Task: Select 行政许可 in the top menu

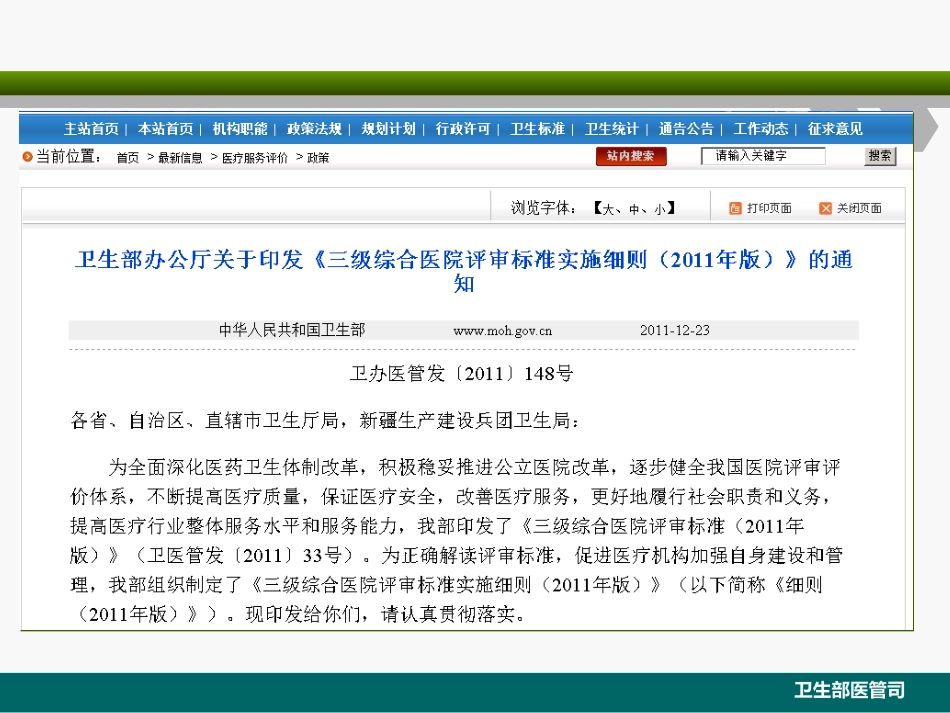Action: 463,129
